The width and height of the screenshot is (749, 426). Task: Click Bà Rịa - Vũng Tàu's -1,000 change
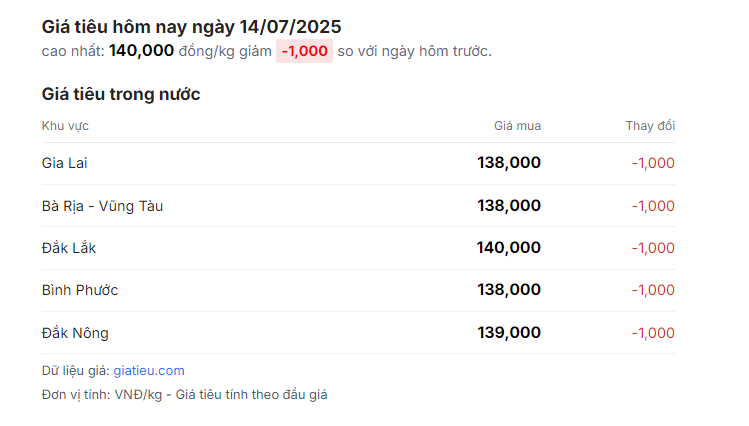point(653,206)
